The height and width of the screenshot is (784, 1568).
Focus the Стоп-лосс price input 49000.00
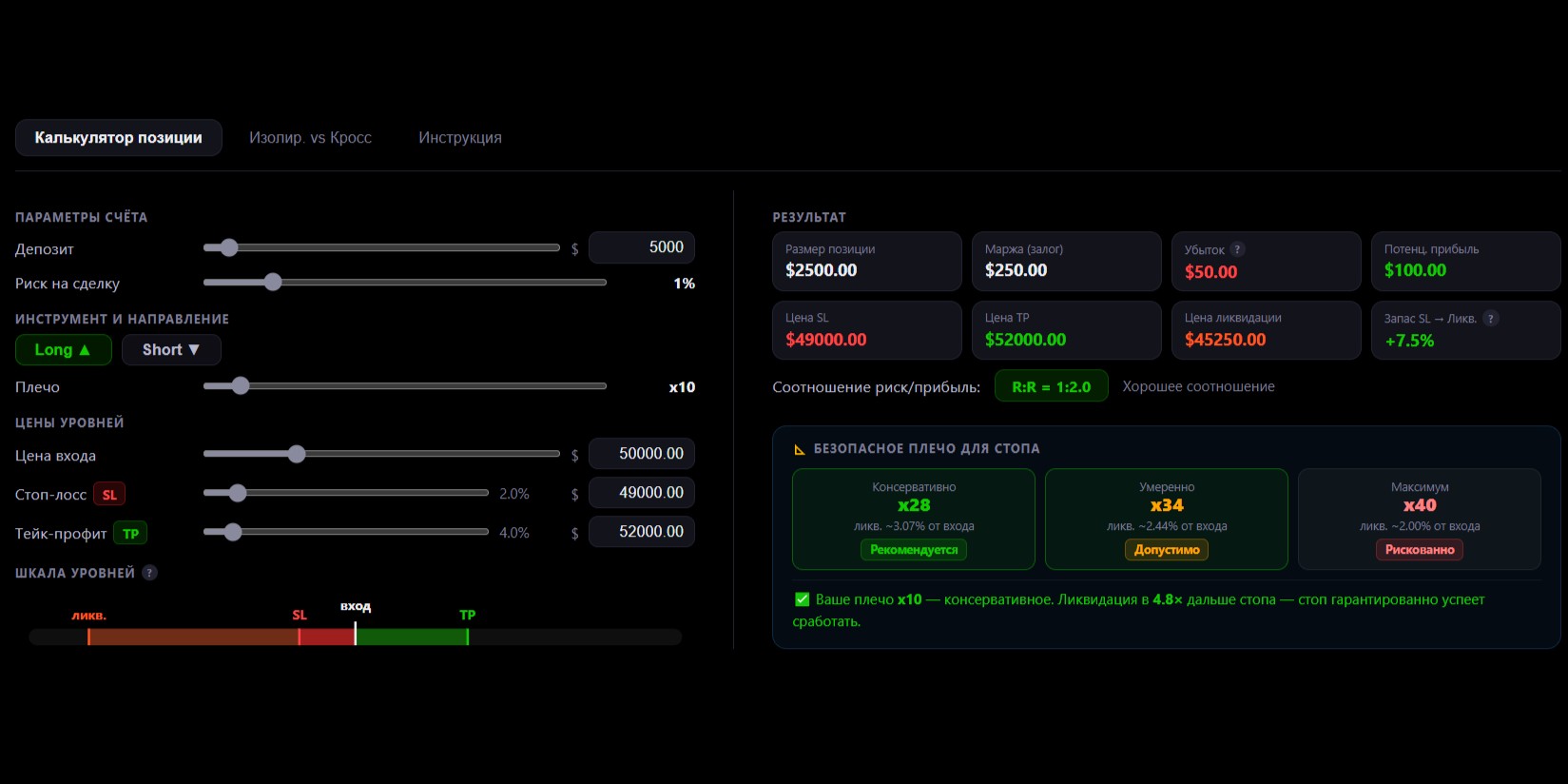[642, 493]
